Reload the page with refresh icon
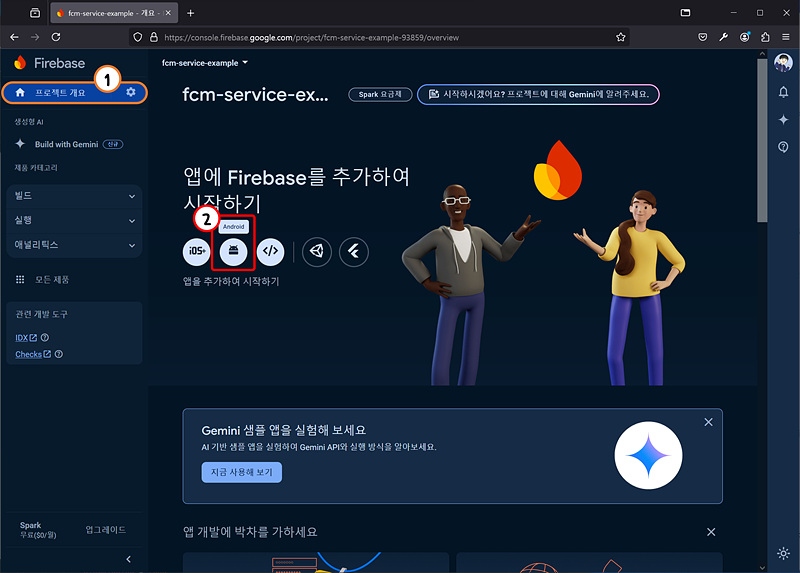 click(56, 37)
